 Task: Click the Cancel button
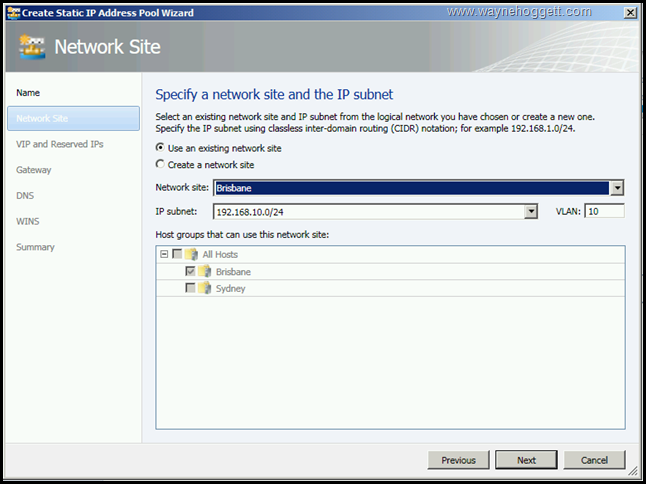tap(594, 460)
